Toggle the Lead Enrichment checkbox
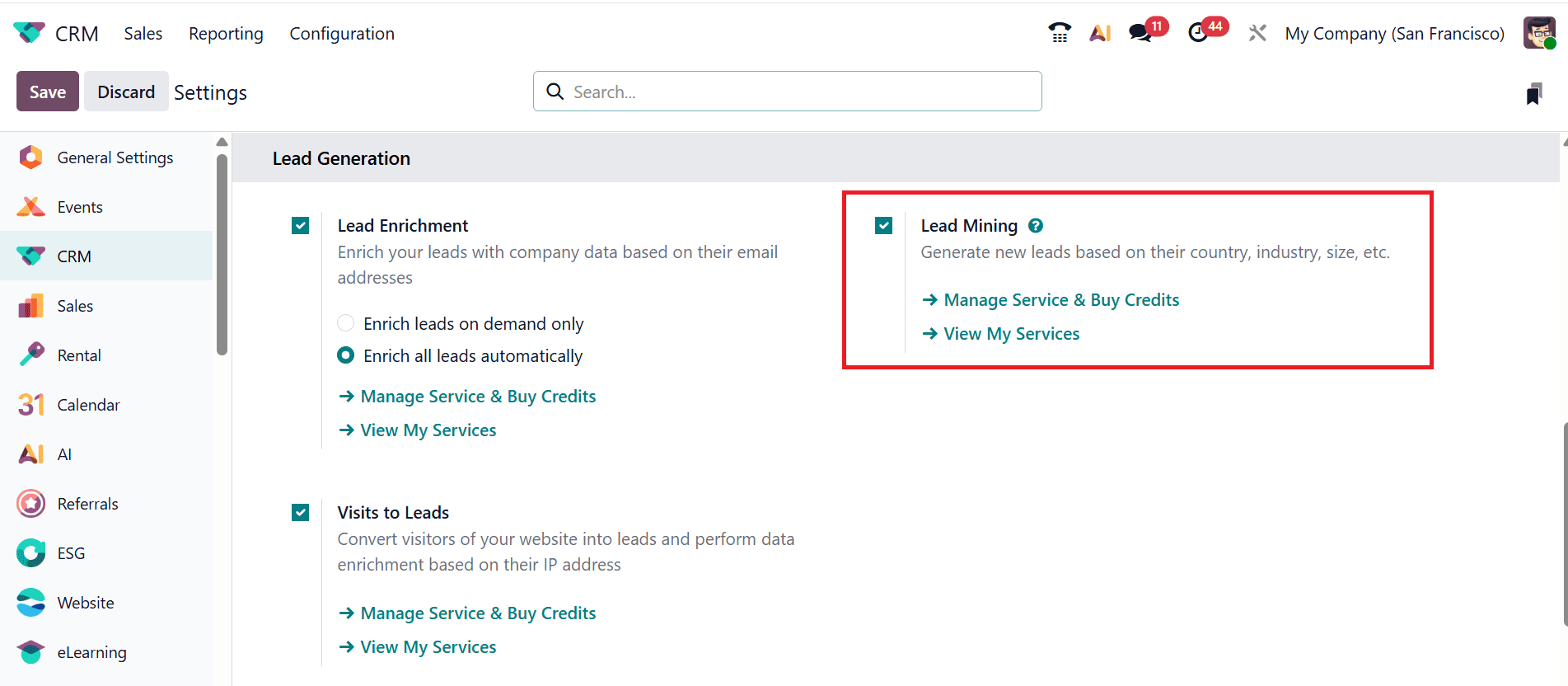 (x=301, y=226)
